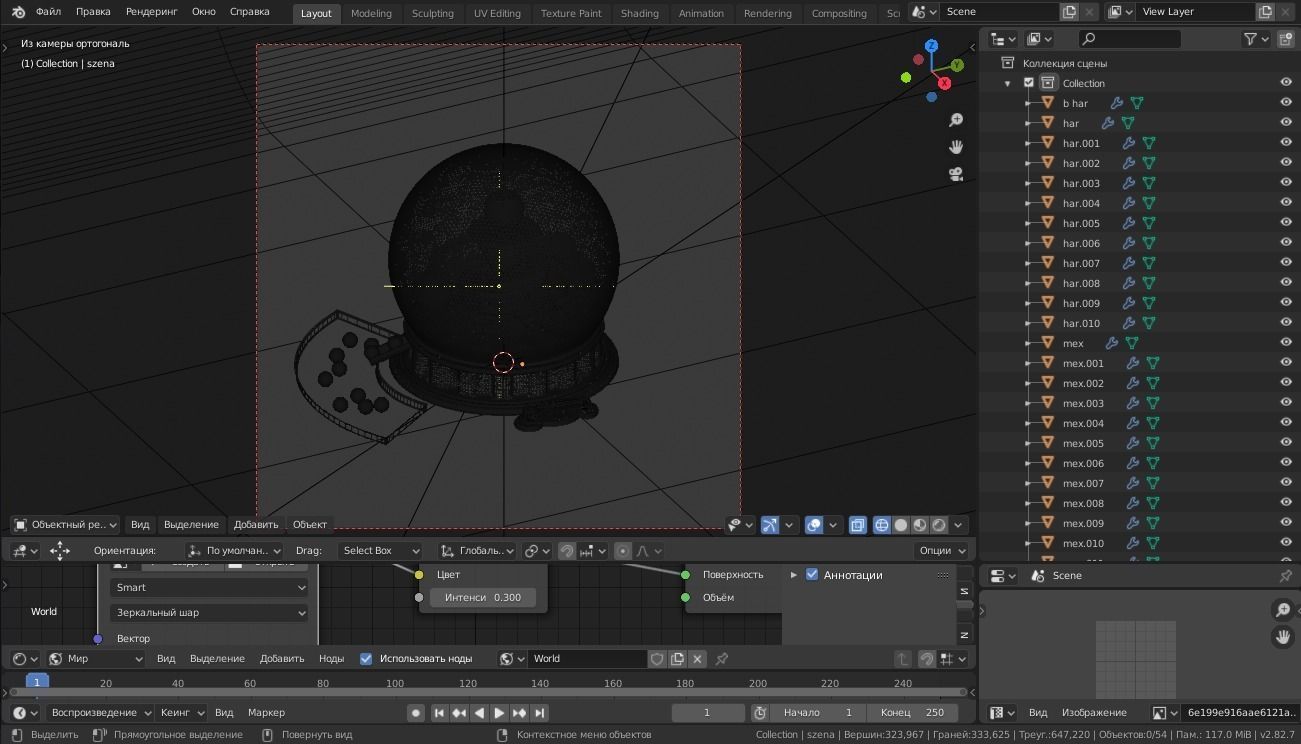This screenshot has width=1301, height=744.
Task: Switch to the Shading workspace tab
Action: pyautogui.click(x=639, y=13)
